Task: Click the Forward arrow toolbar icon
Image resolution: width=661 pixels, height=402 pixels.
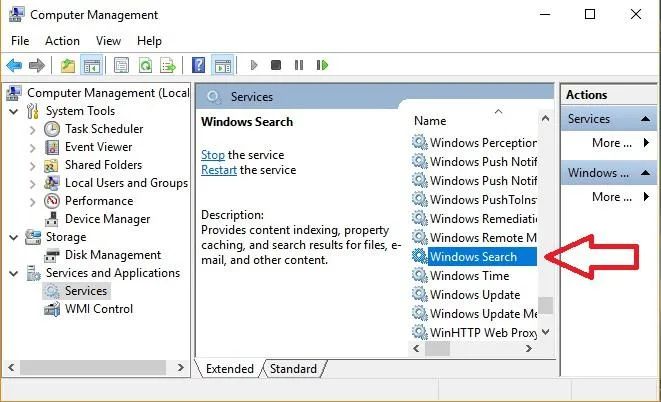Action: [37, 65]
